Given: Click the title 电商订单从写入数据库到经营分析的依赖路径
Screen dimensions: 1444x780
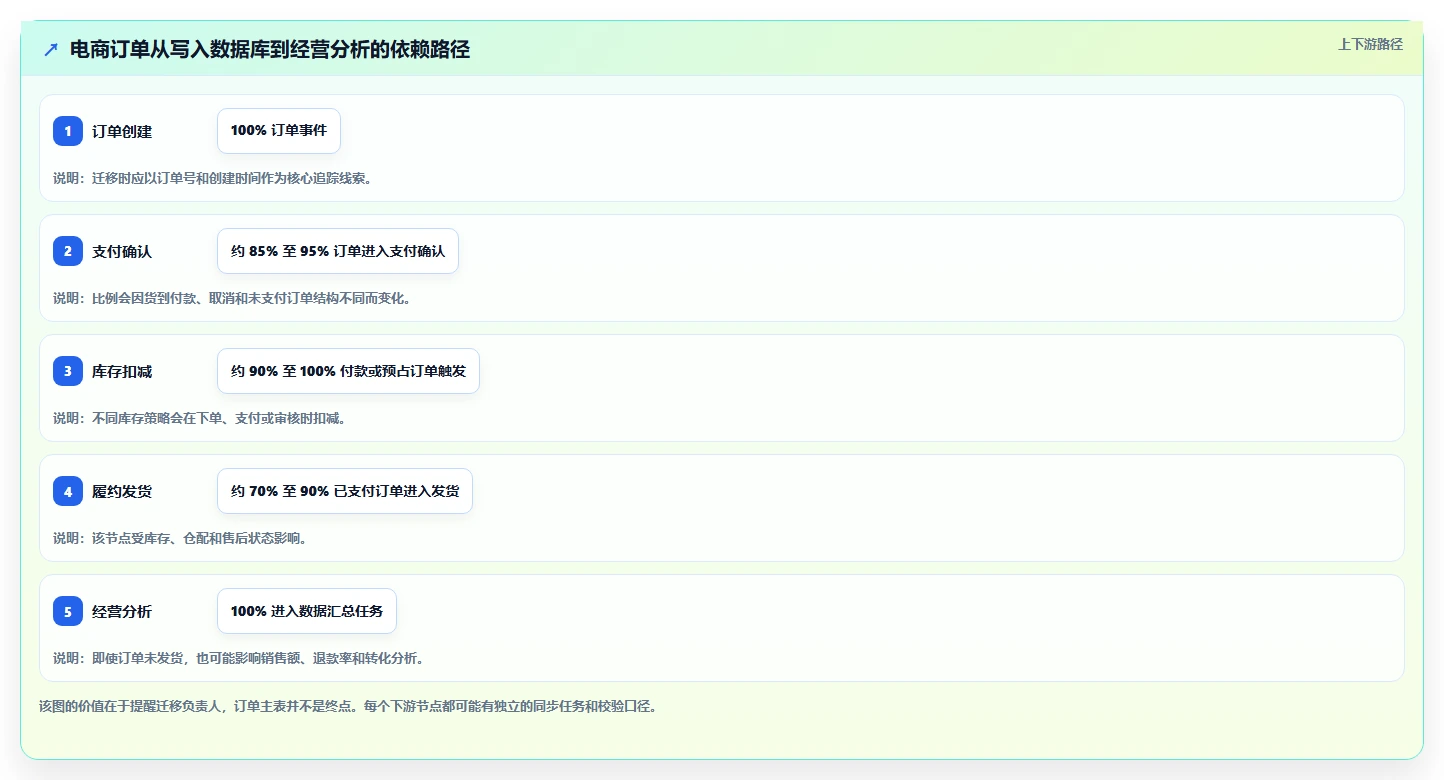Looking at the screenshot, I should click(270, 49).
